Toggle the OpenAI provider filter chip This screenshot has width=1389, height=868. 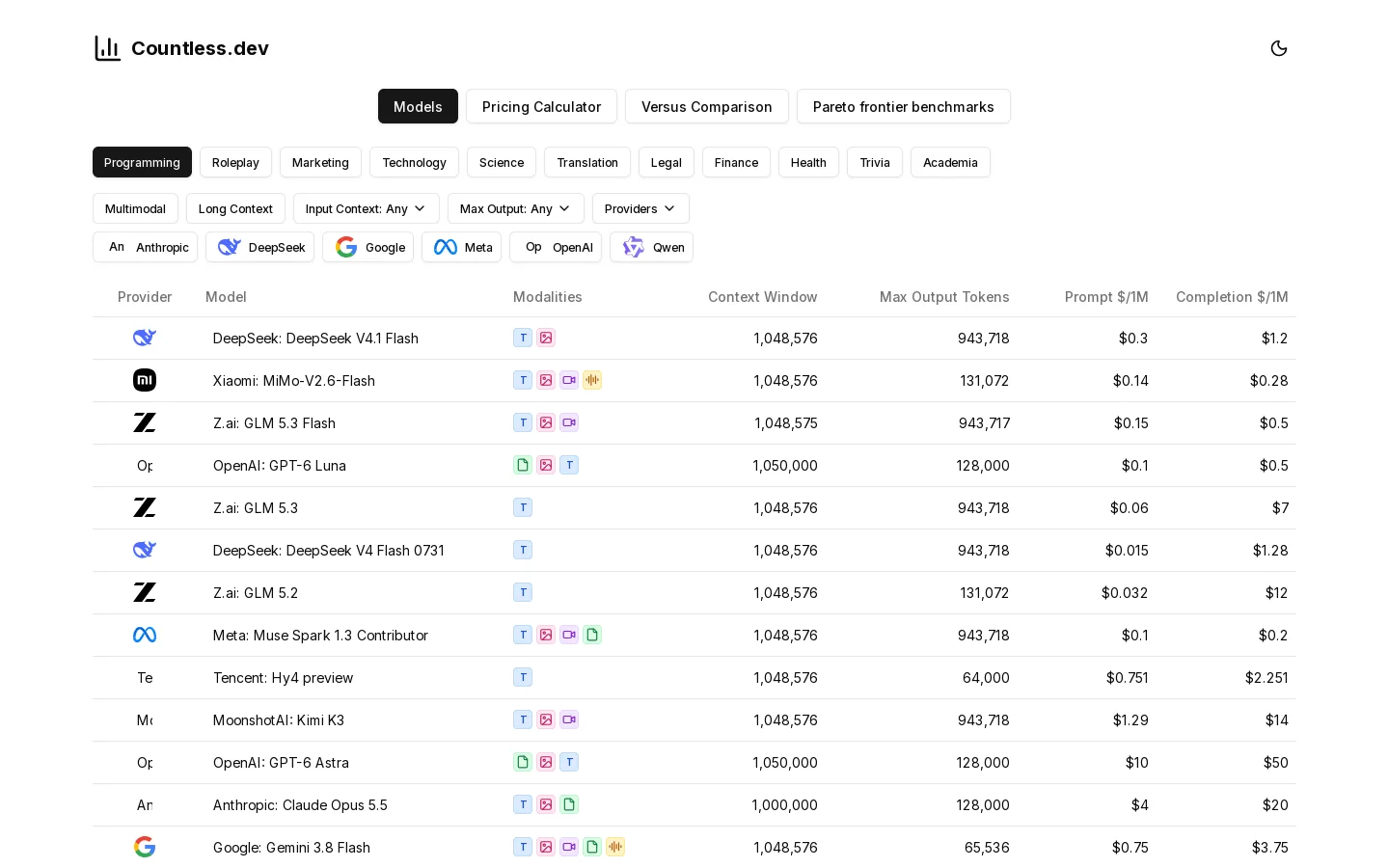(556, 247)
